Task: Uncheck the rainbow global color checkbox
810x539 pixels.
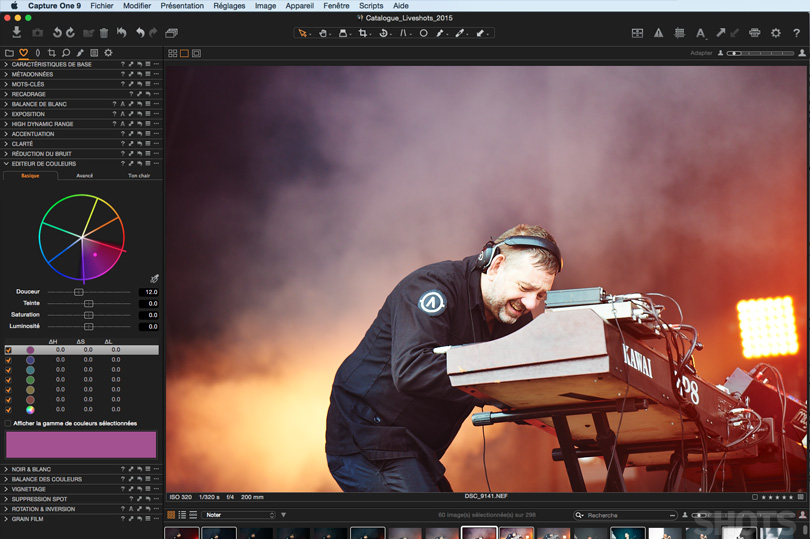Action: click(x=8, y=410)
